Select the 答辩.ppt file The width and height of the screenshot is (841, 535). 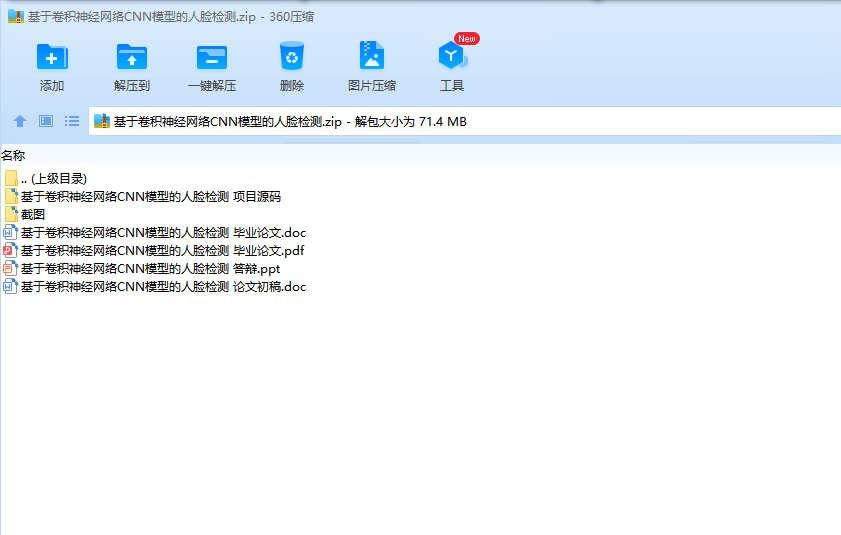142,268
